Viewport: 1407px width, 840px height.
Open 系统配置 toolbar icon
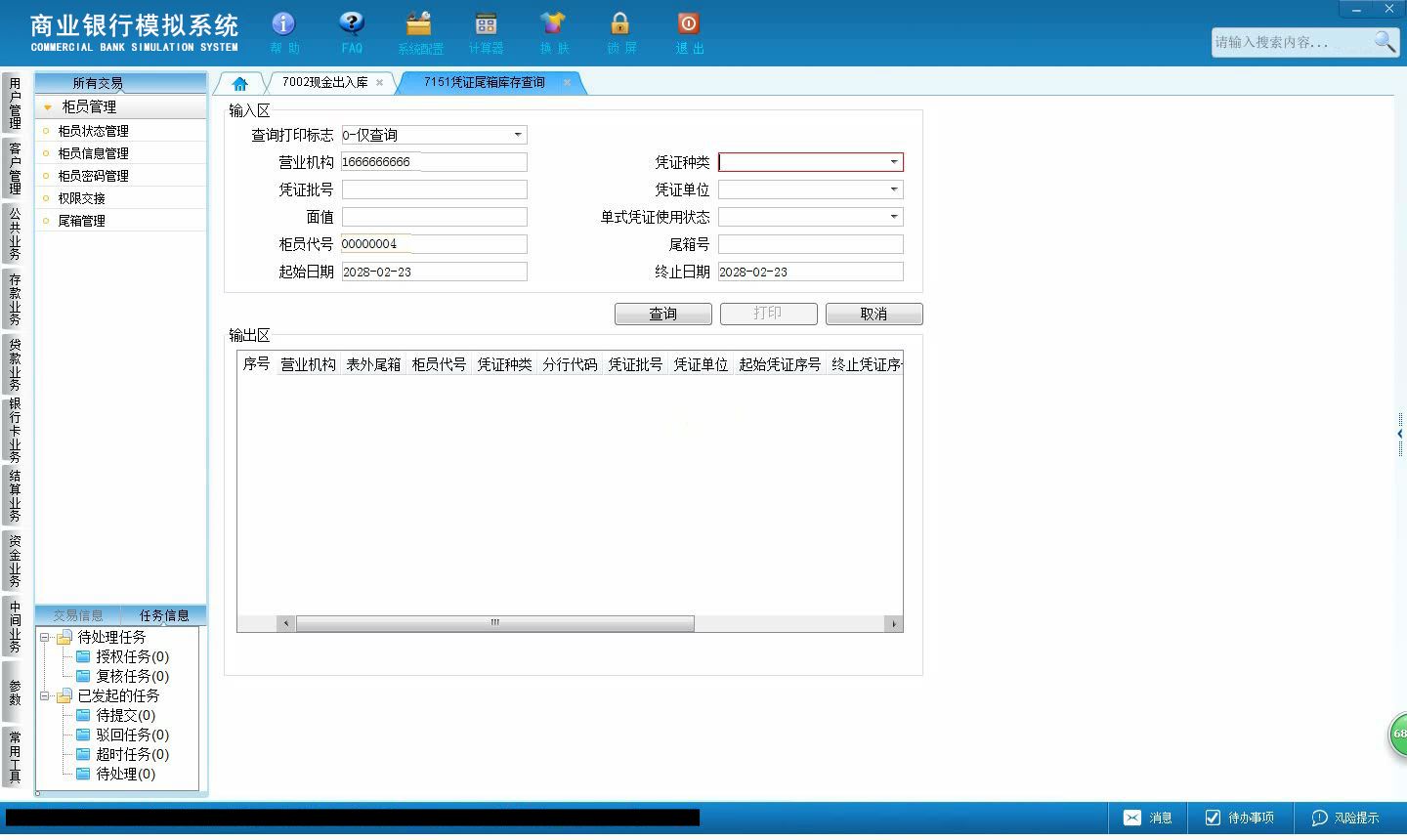coord(419,24)
